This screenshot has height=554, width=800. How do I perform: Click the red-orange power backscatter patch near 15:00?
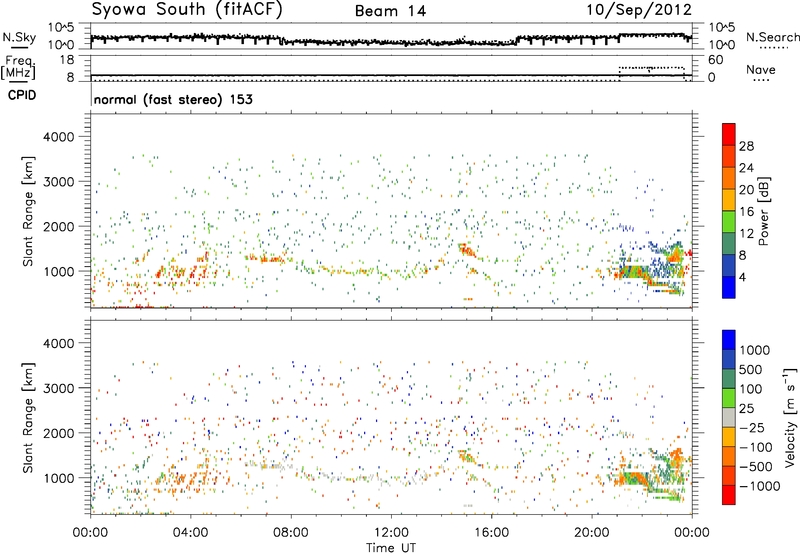[466, 249]
